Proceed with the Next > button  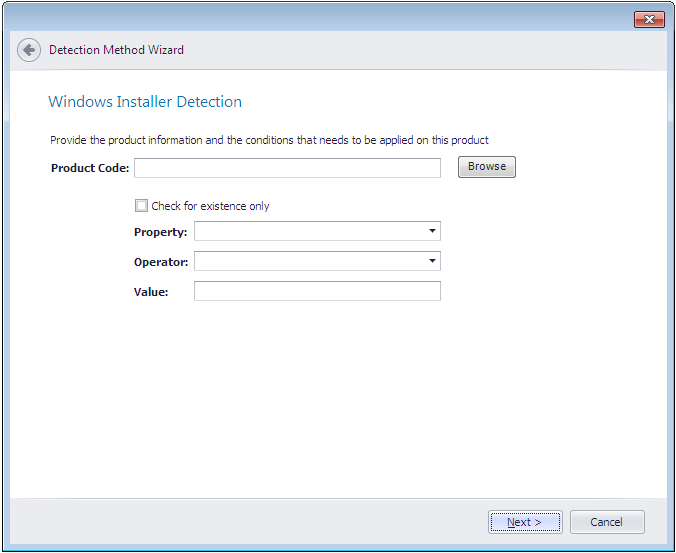525,522
